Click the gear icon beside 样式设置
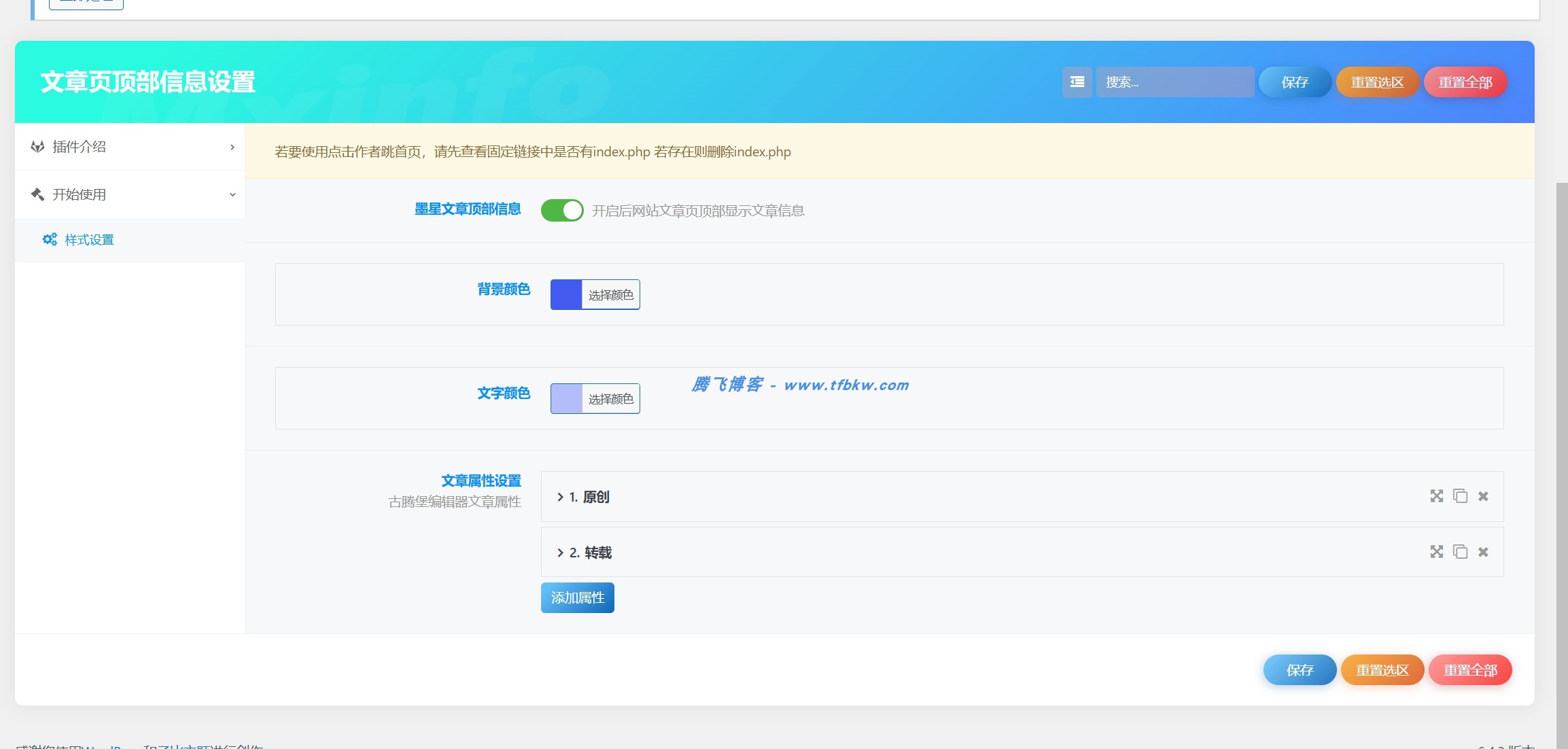The height and width of the screenshot is (749, 1568). click(x=48, y=239)
